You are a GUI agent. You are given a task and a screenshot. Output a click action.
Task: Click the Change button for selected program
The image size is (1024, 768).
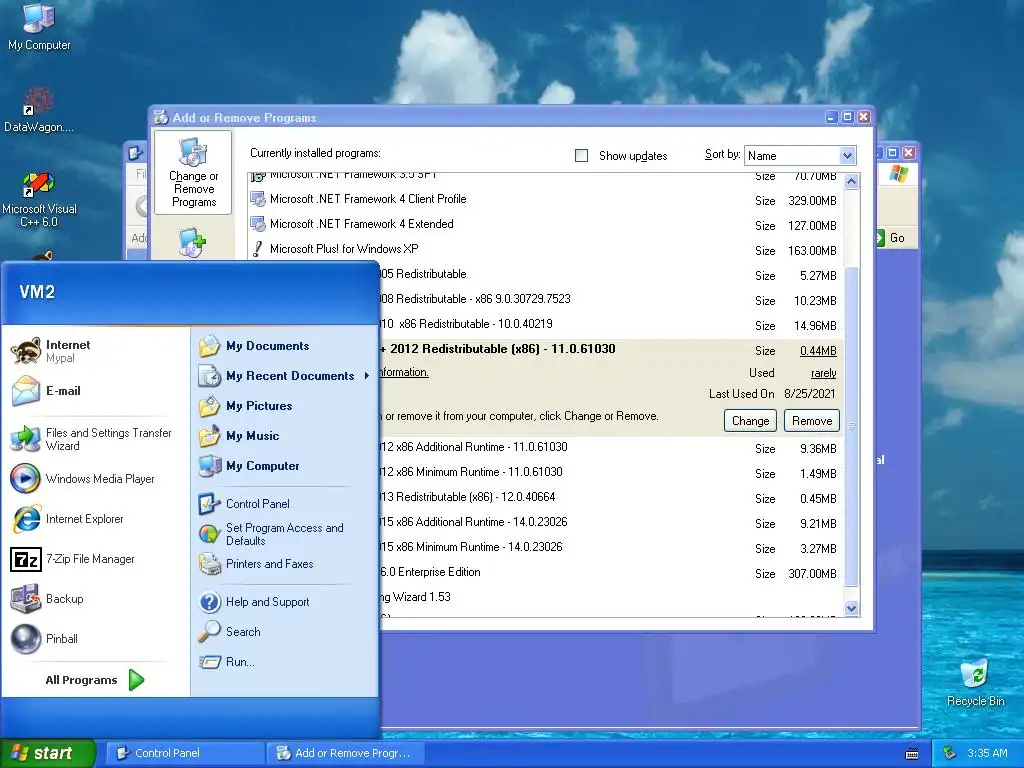point(750,421)
